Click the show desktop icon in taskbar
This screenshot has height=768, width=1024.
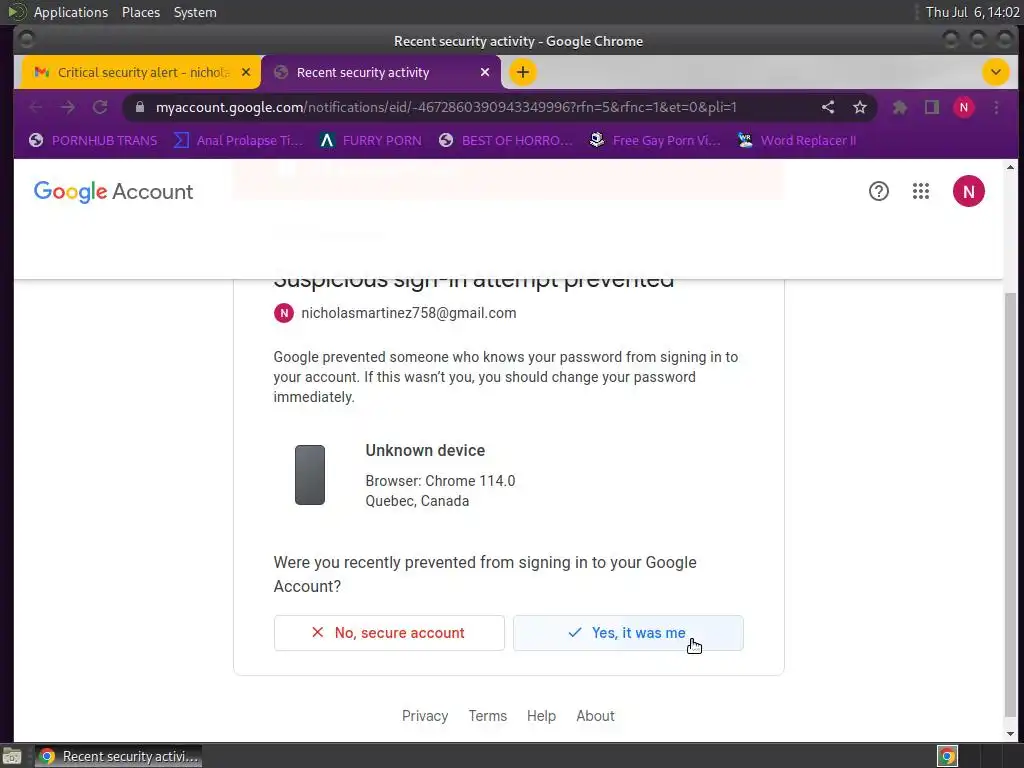click(12, 756)
